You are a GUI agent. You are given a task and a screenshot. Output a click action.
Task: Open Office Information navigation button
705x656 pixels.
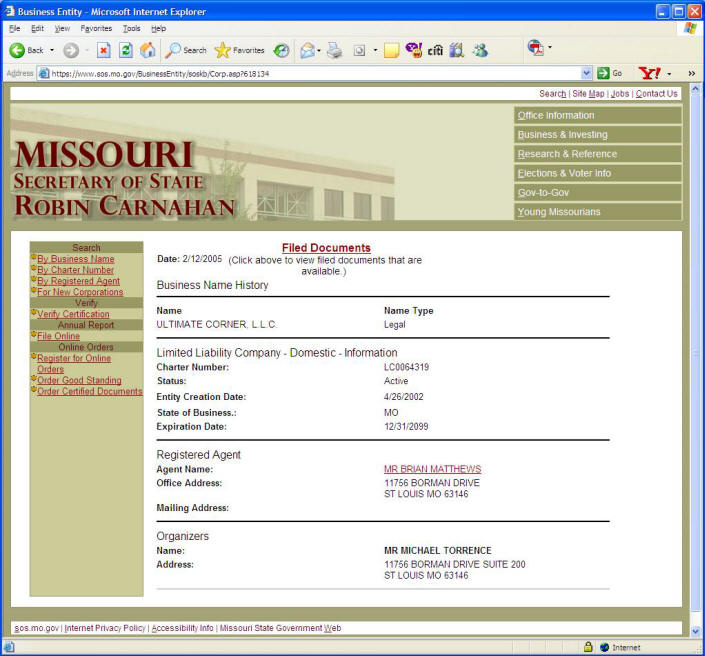[598, 116]
